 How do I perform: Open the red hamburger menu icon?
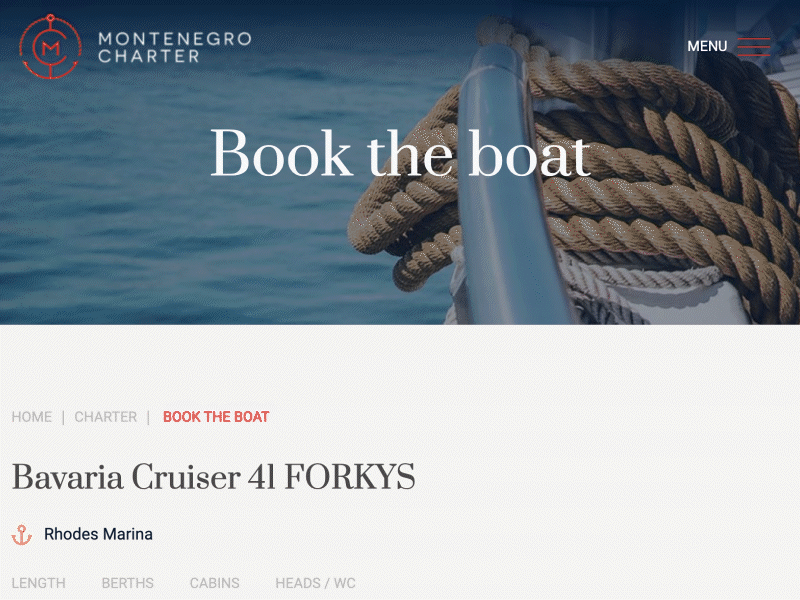(x=754, y=46)
